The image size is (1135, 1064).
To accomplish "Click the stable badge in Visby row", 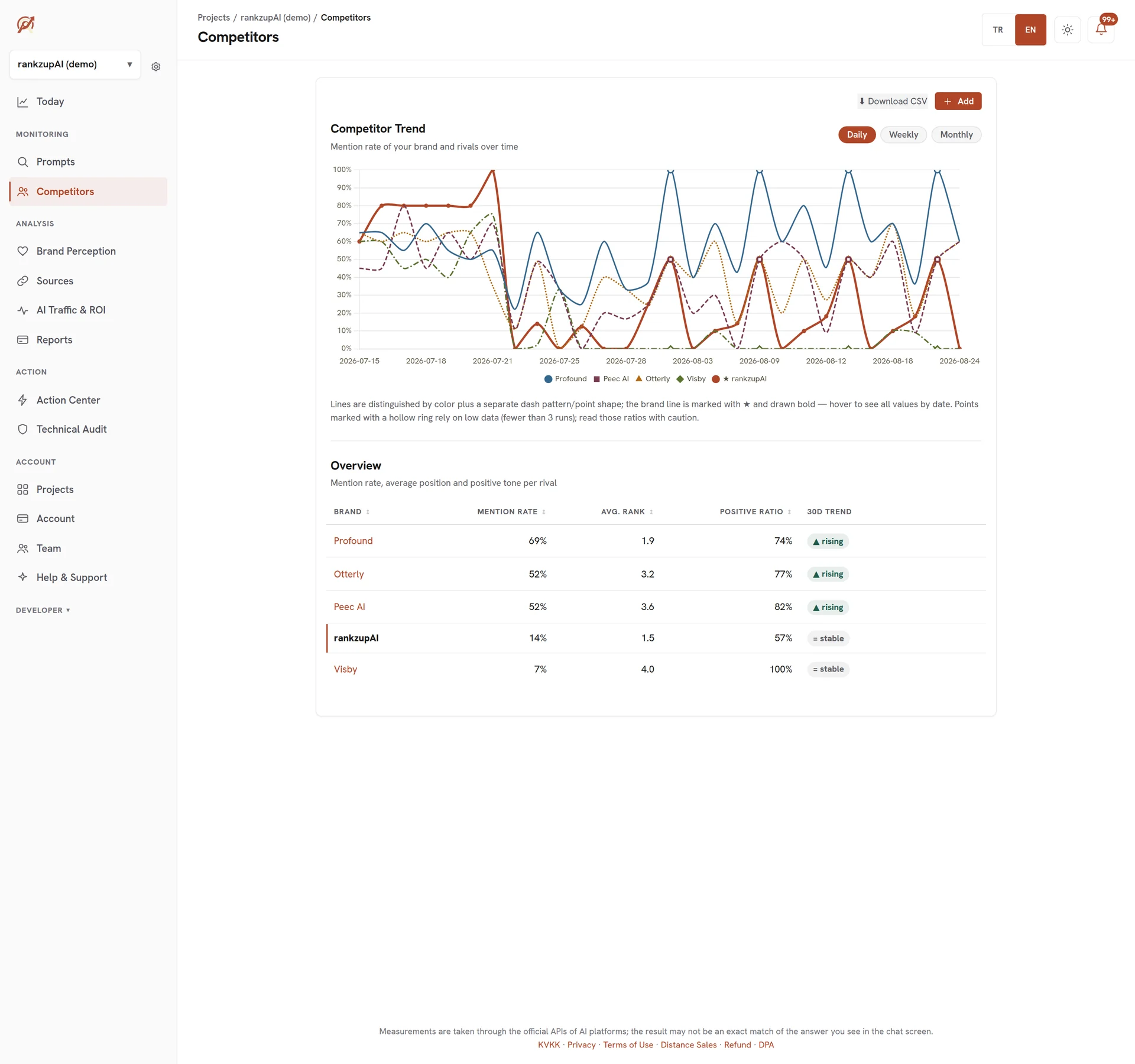I will 828,669.
